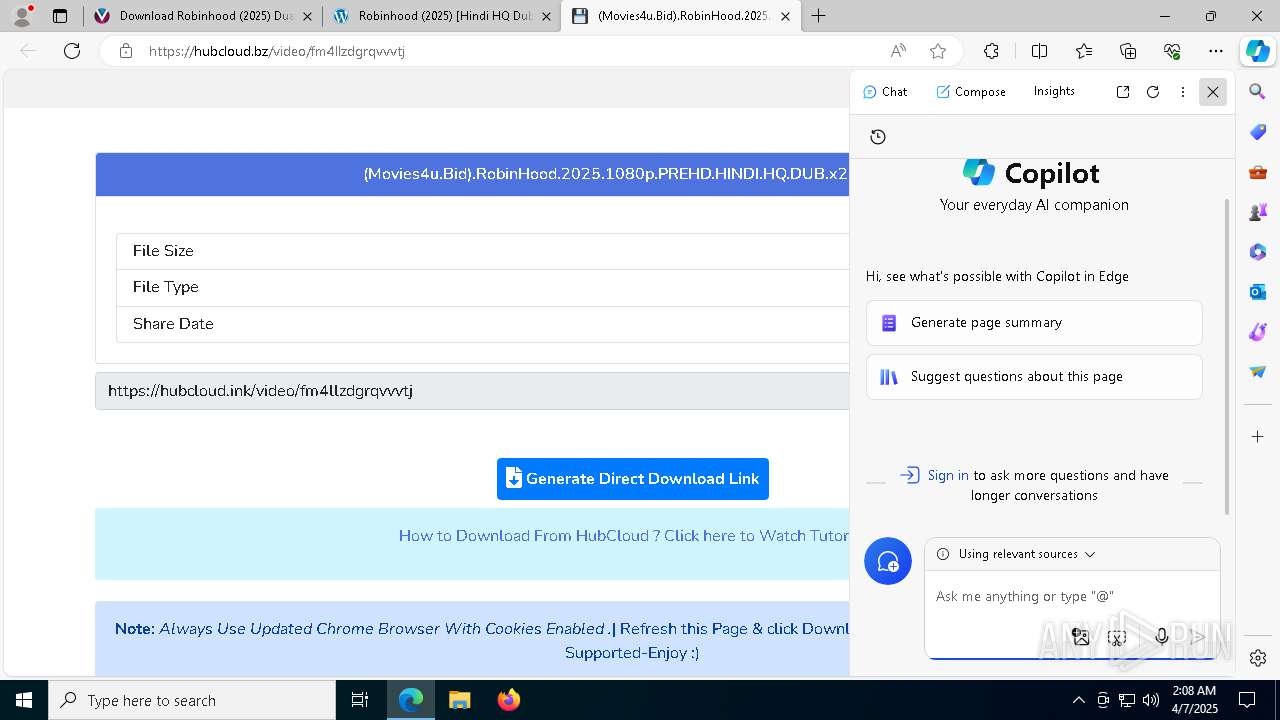The image size is (1280, 720).
Task: Close the Copilot side pane
Action: click(x=1213, y=92)
